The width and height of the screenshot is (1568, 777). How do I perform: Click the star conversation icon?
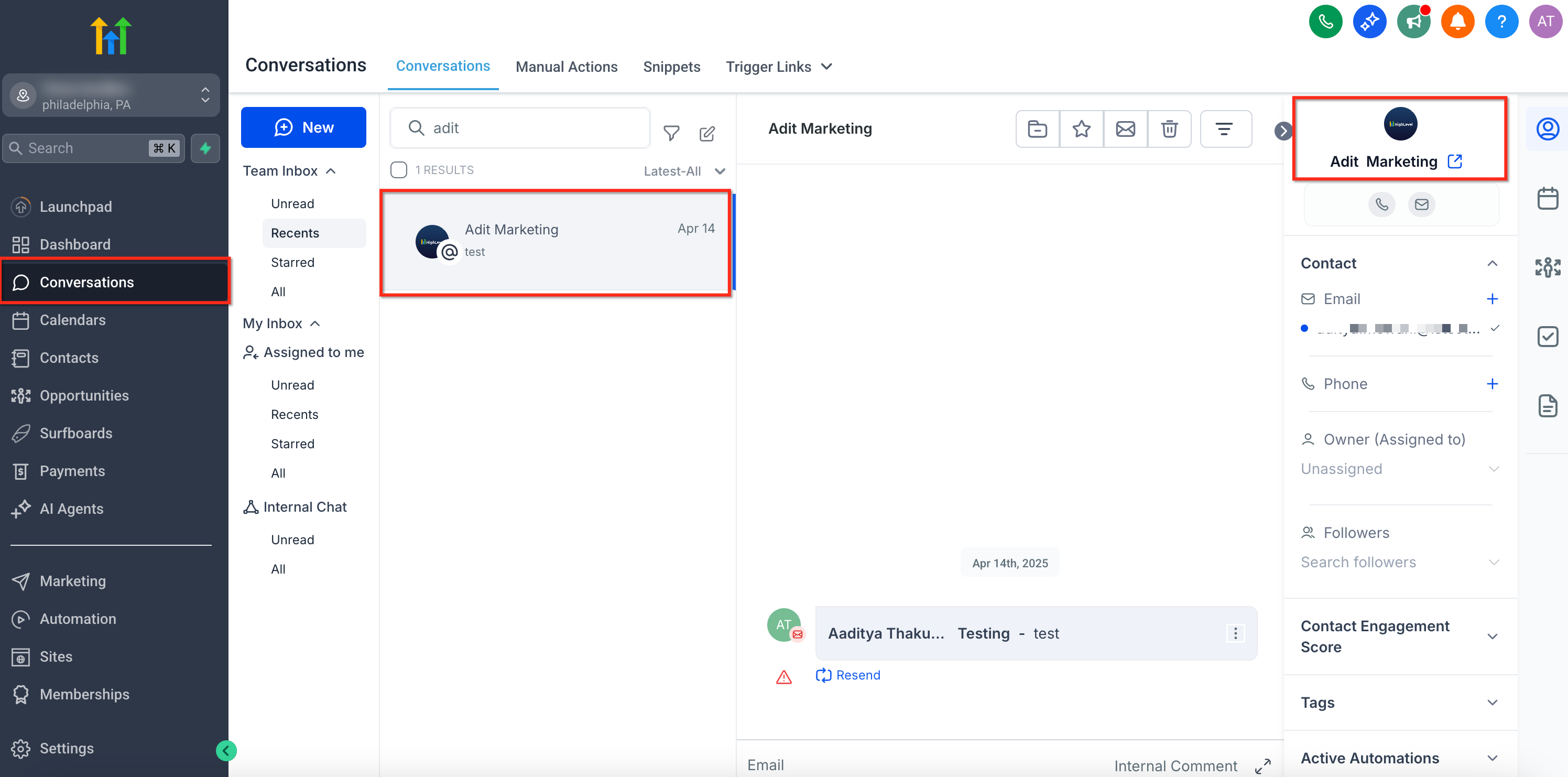[1081, 128]
